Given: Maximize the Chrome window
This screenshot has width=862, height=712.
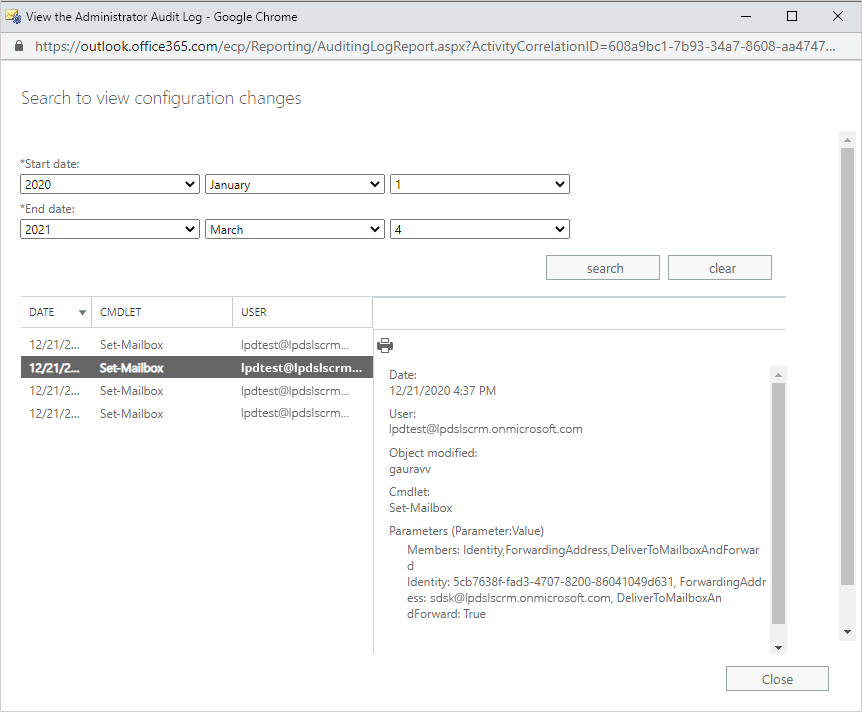Looking at the screenshot, I should (x=792, y=16).
